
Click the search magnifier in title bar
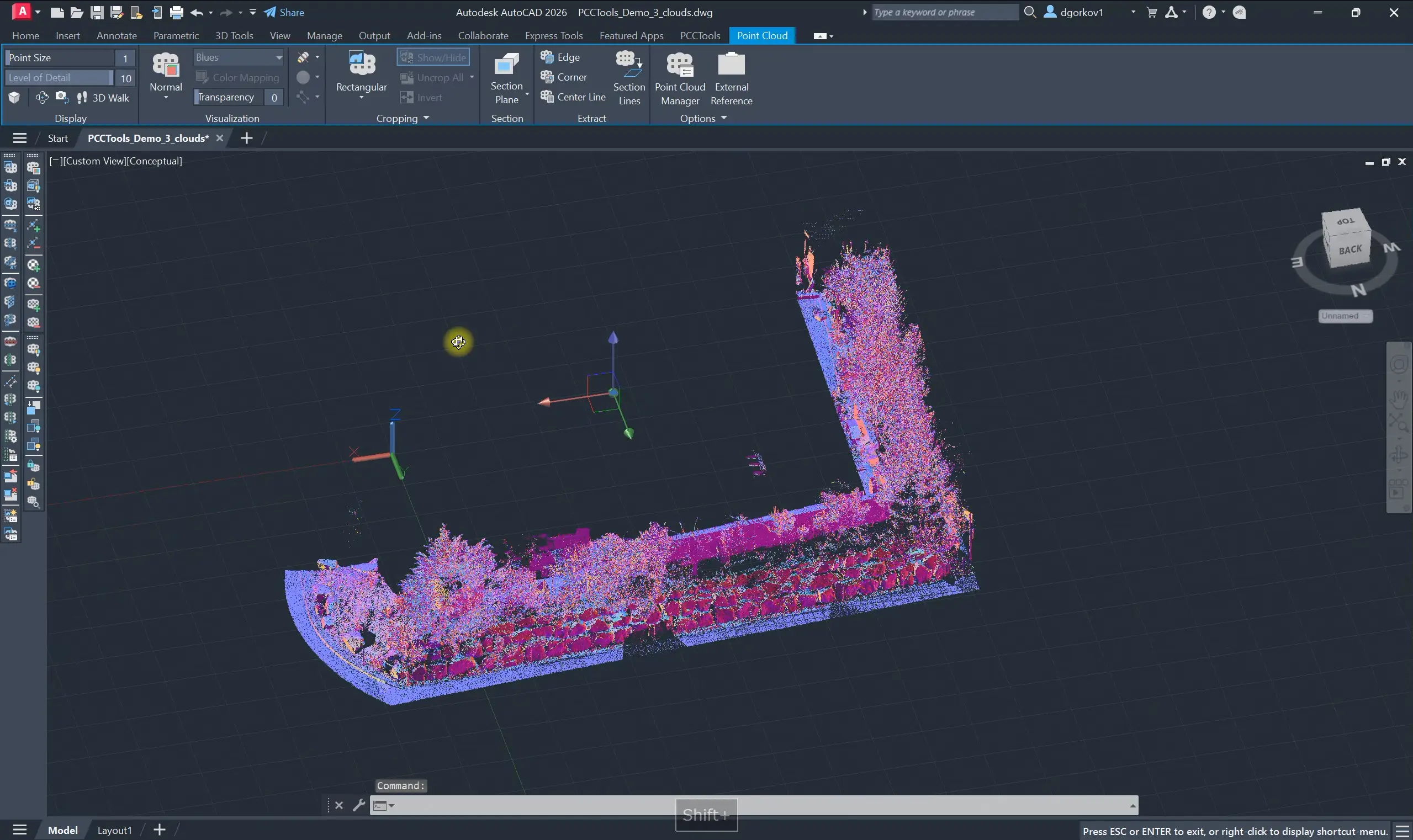[1030, 12]
